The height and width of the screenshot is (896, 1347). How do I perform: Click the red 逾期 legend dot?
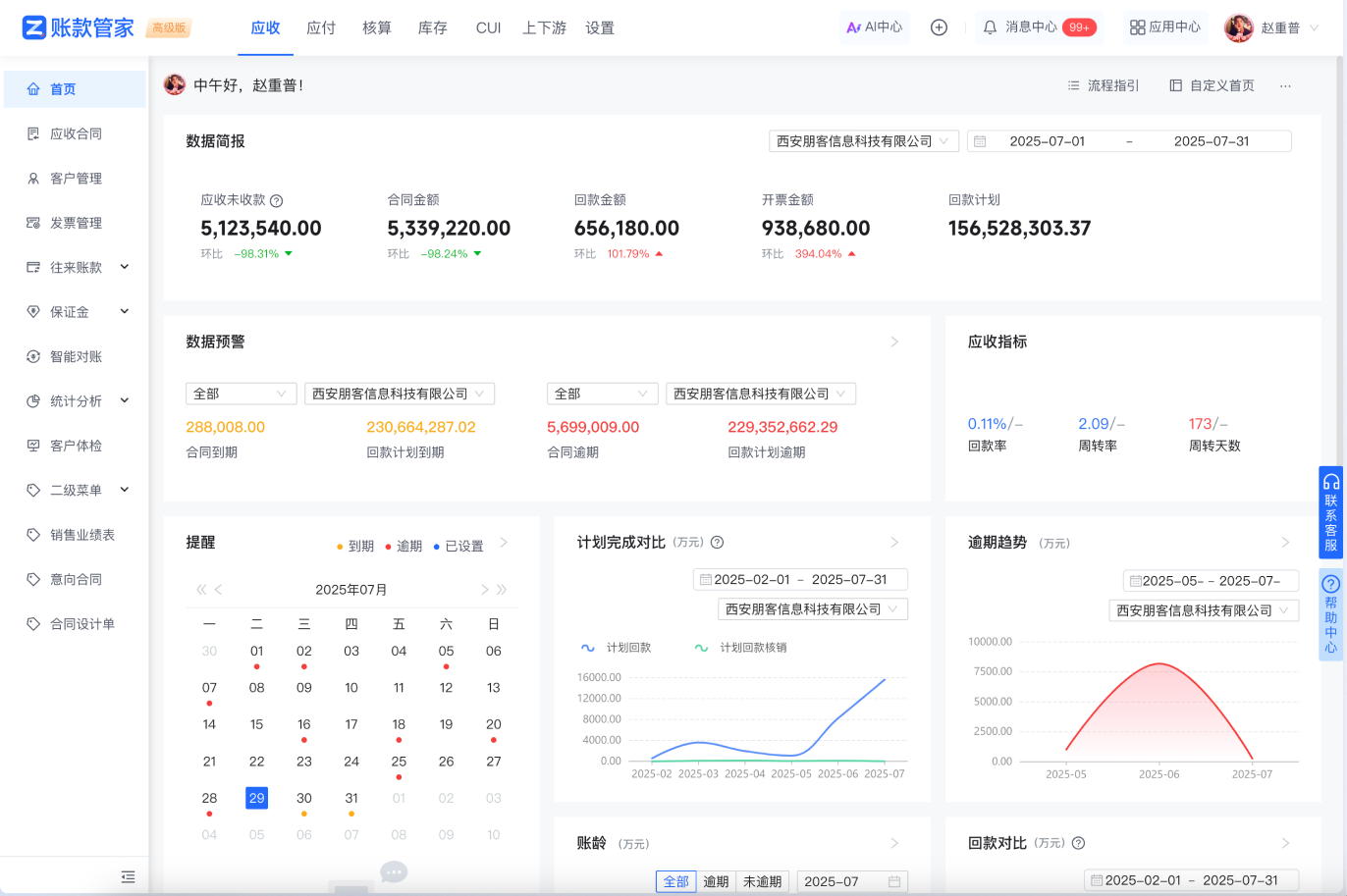(x=389, y=547)
